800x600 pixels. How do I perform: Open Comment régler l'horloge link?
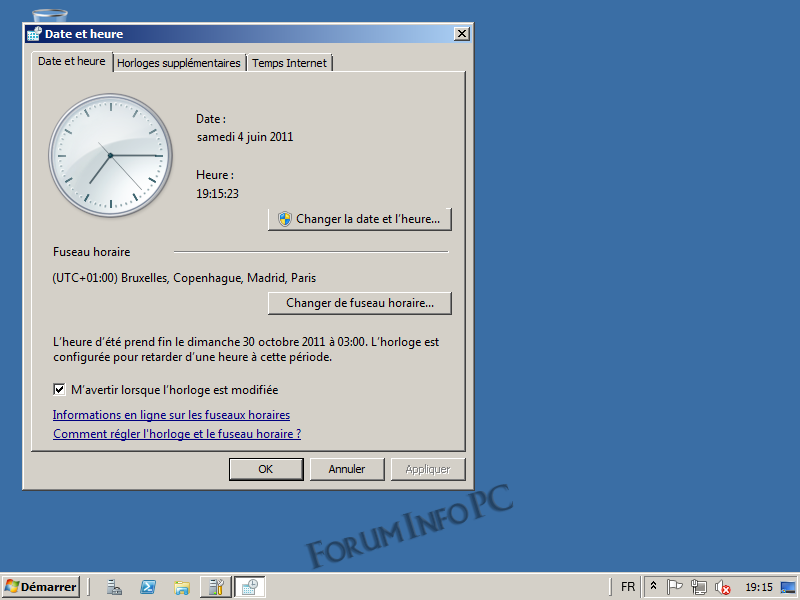(x=177, y=434)
